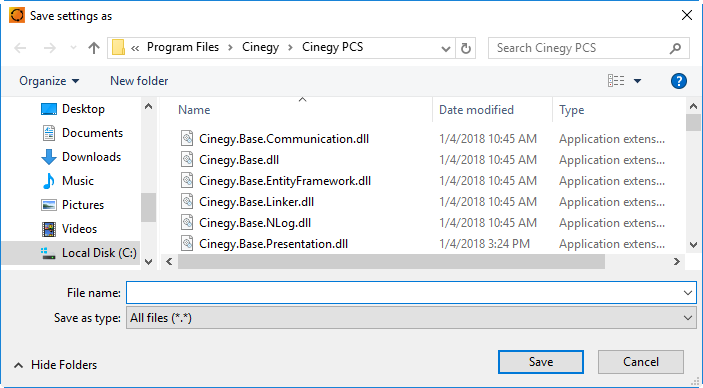Image resolution: width=703 pixels, height=388 pixels.
Task: Open recent locations dropdown arrow
Action: pyautogui.click(x=74, y=48)
